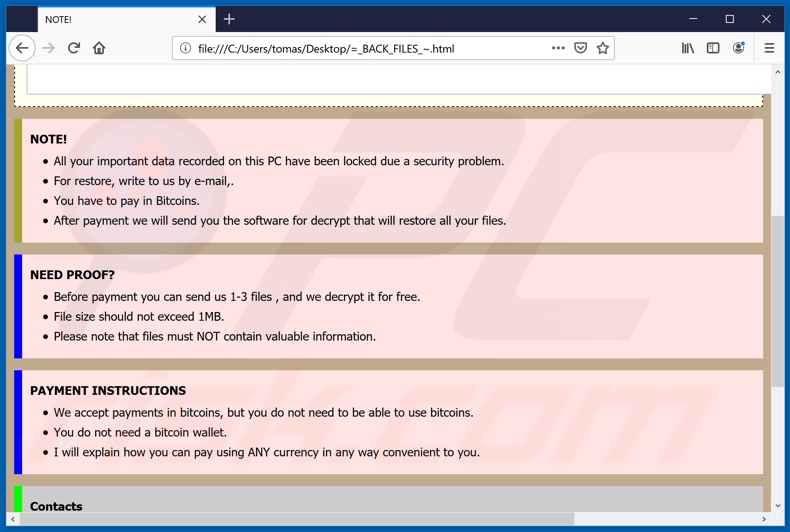Open the Firefox account menu
790x532 pixels.
739,48
